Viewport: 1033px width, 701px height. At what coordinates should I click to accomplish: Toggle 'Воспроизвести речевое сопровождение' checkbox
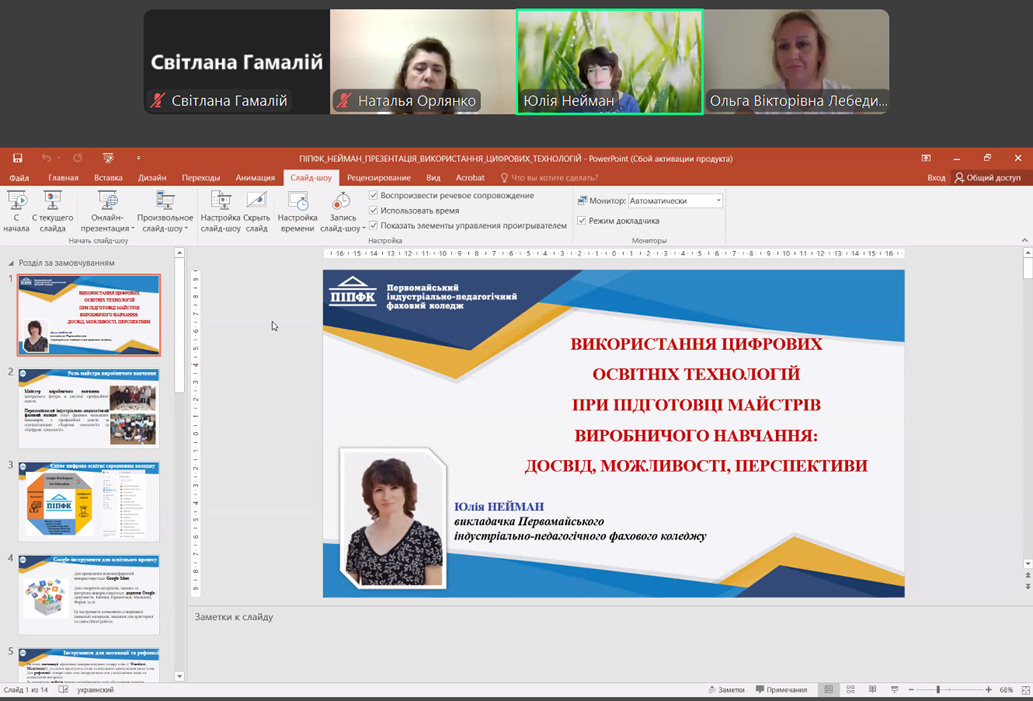click(374, 196)
